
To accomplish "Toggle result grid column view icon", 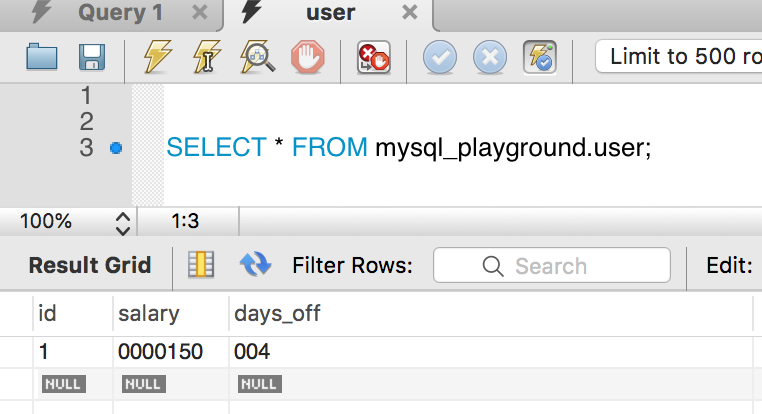I will [201, 265].
